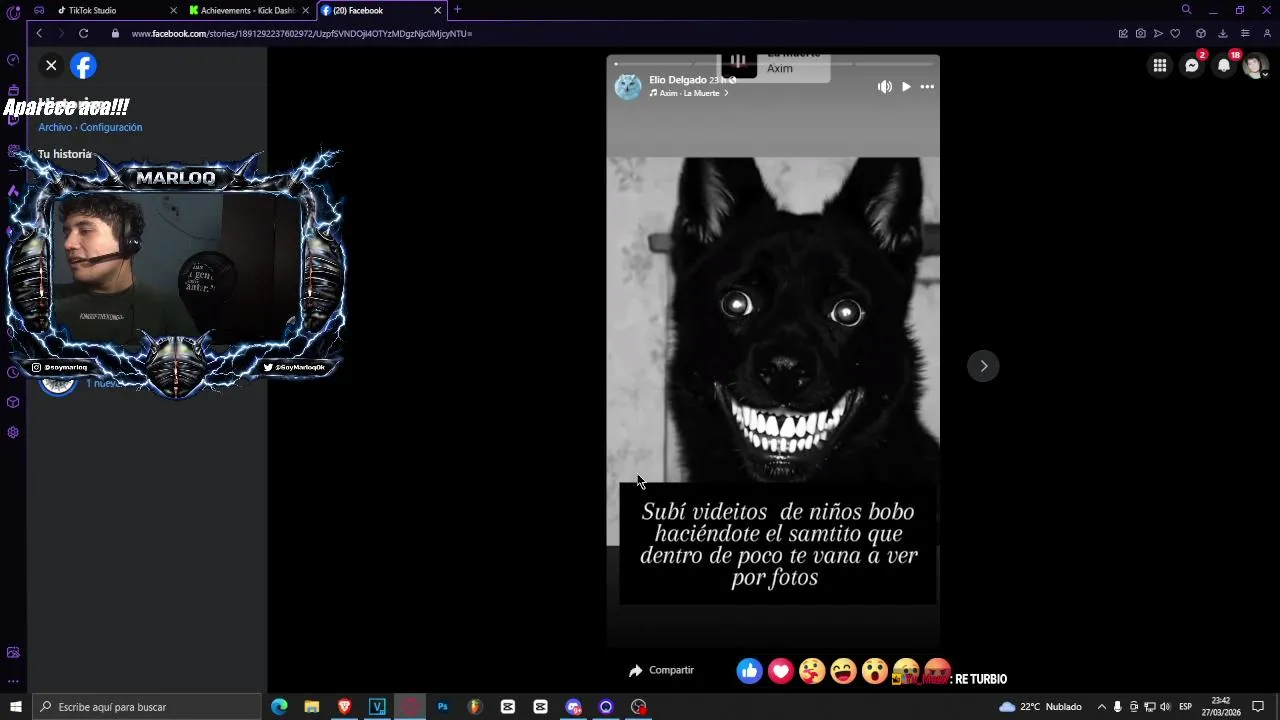View site security lock info
This screenshot has height=720, width=1280.
[x=115, y=33]
